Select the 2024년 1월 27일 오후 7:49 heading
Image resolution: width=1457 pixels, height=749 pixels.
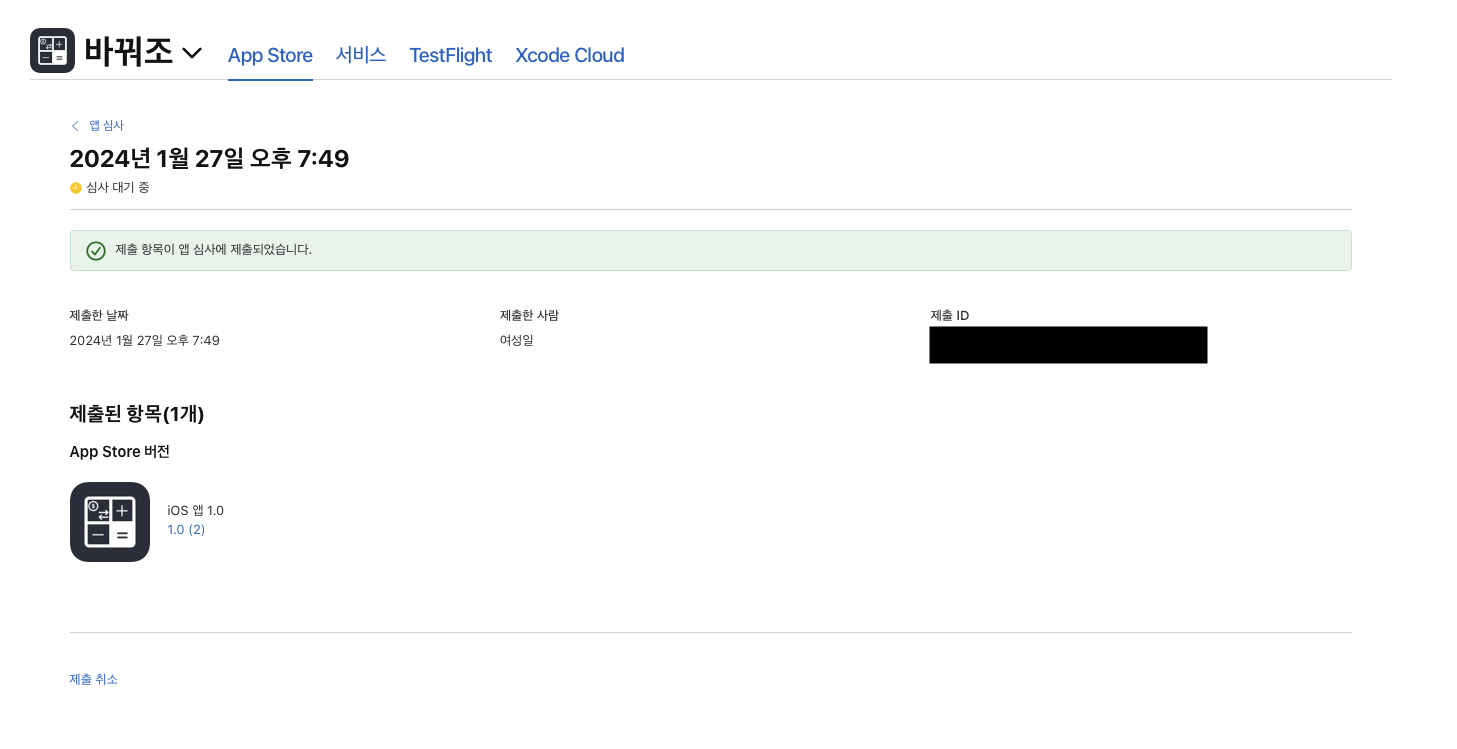coord(209,158)
